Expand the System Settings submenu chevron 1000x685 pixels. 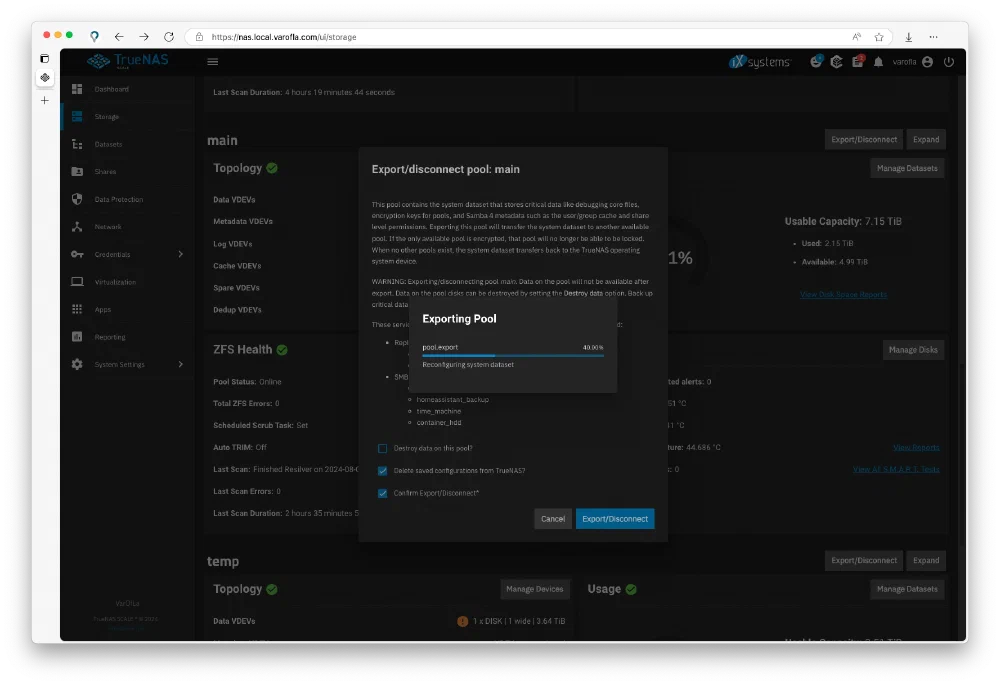point(180,364)
